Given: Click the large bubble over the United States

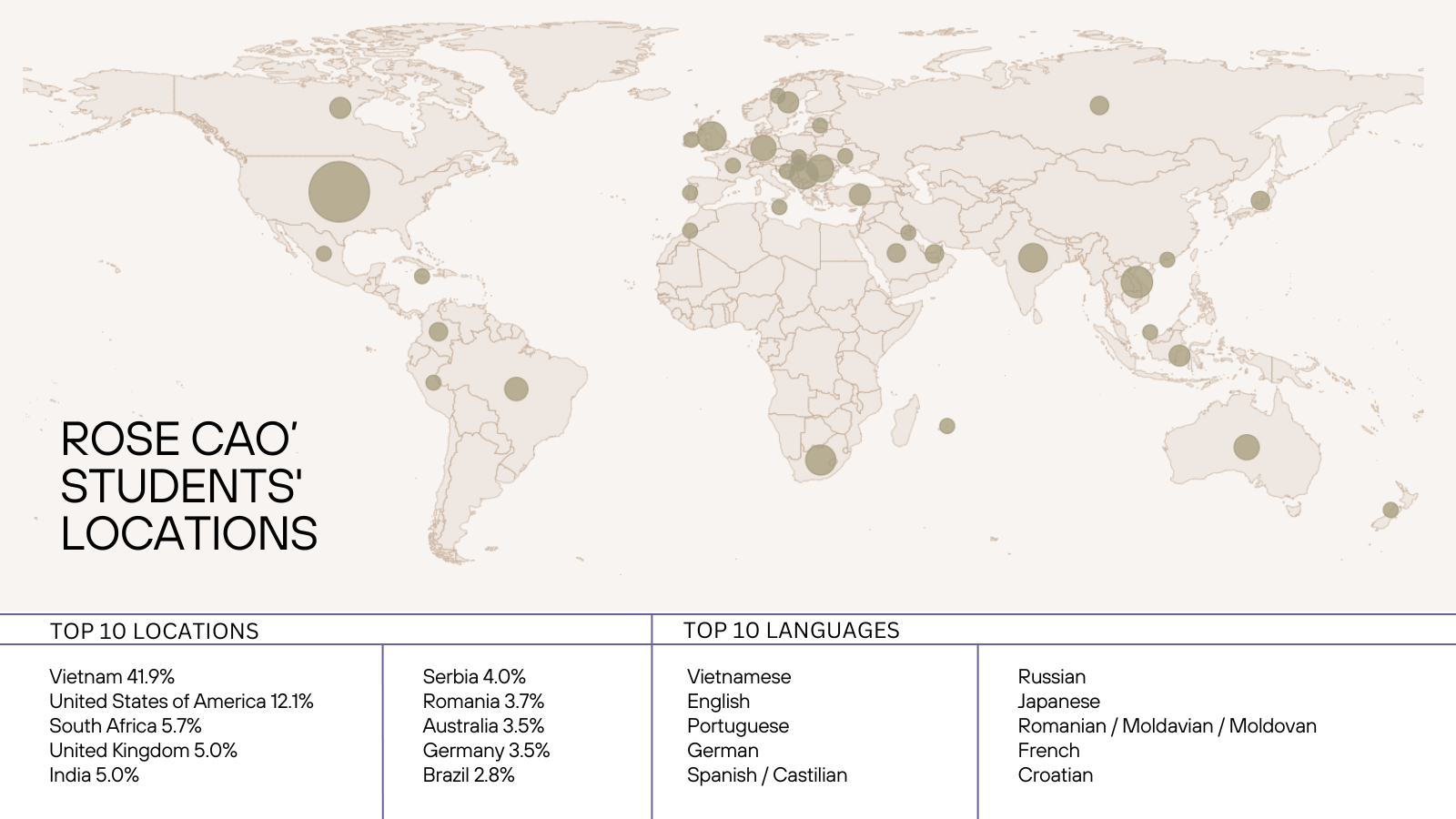Looking at the screenshot, I should tap(339, 192).
